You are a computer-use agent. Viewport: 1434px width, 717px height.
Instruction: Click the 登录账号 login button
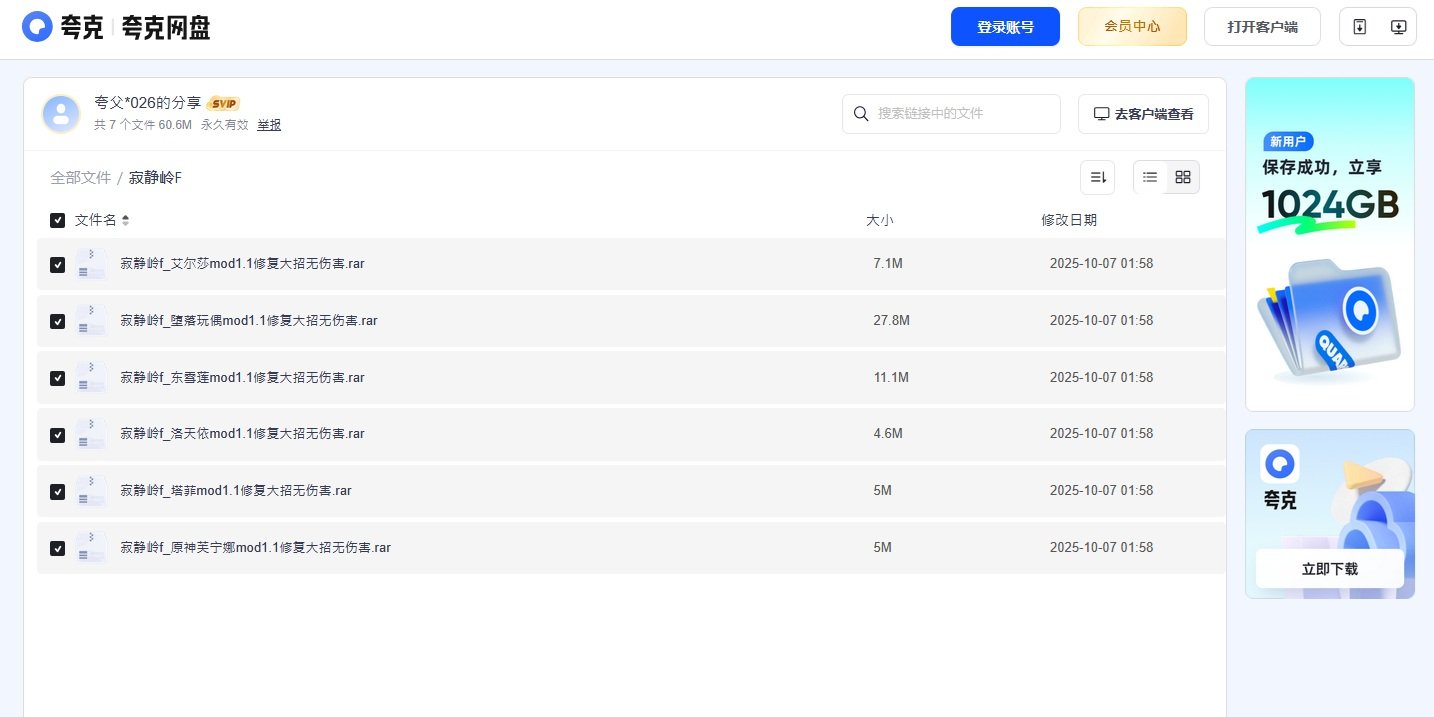click(1005, 27)
